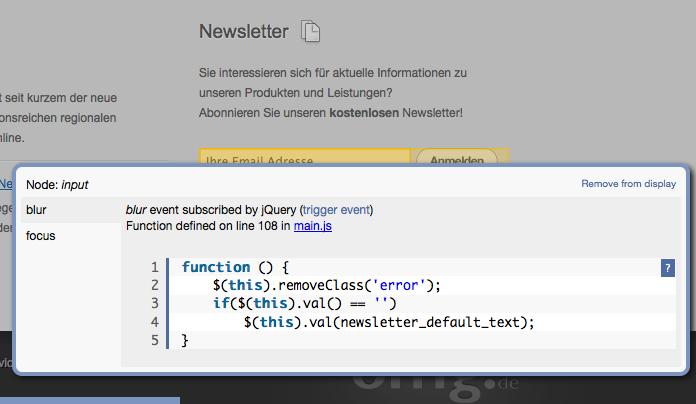
Task: Click the bold word kostenlosen
Action: click(x=363, y=113)
